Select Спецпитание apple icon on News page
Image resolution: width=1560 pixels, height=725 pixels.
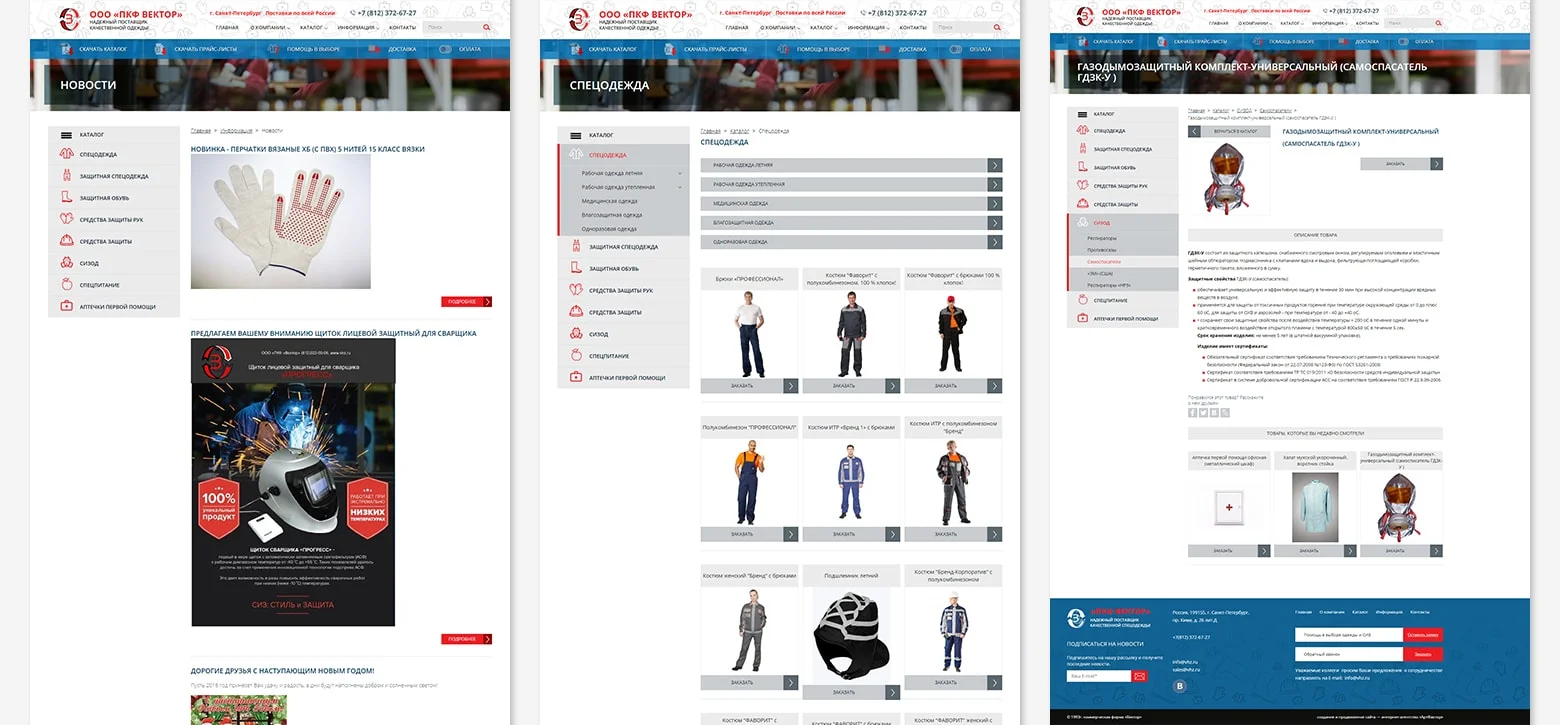click(66, 285)
